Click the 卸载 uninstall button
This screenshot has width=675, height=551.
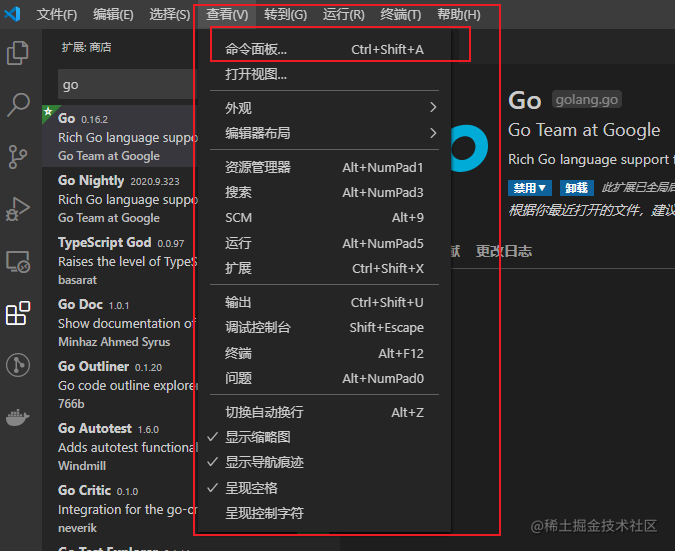coord(576,188)
